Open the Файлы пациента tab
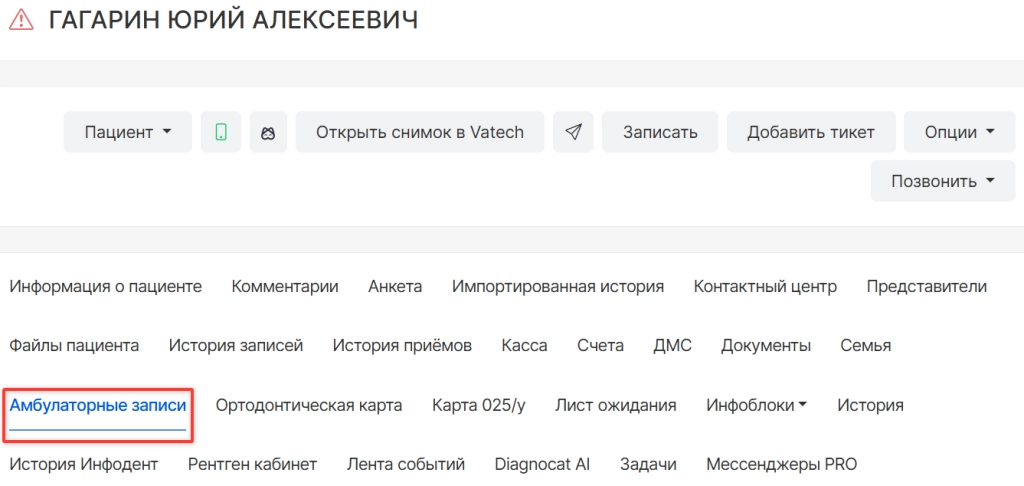This screenshot has width=1024, height=486. click(74, 345)
